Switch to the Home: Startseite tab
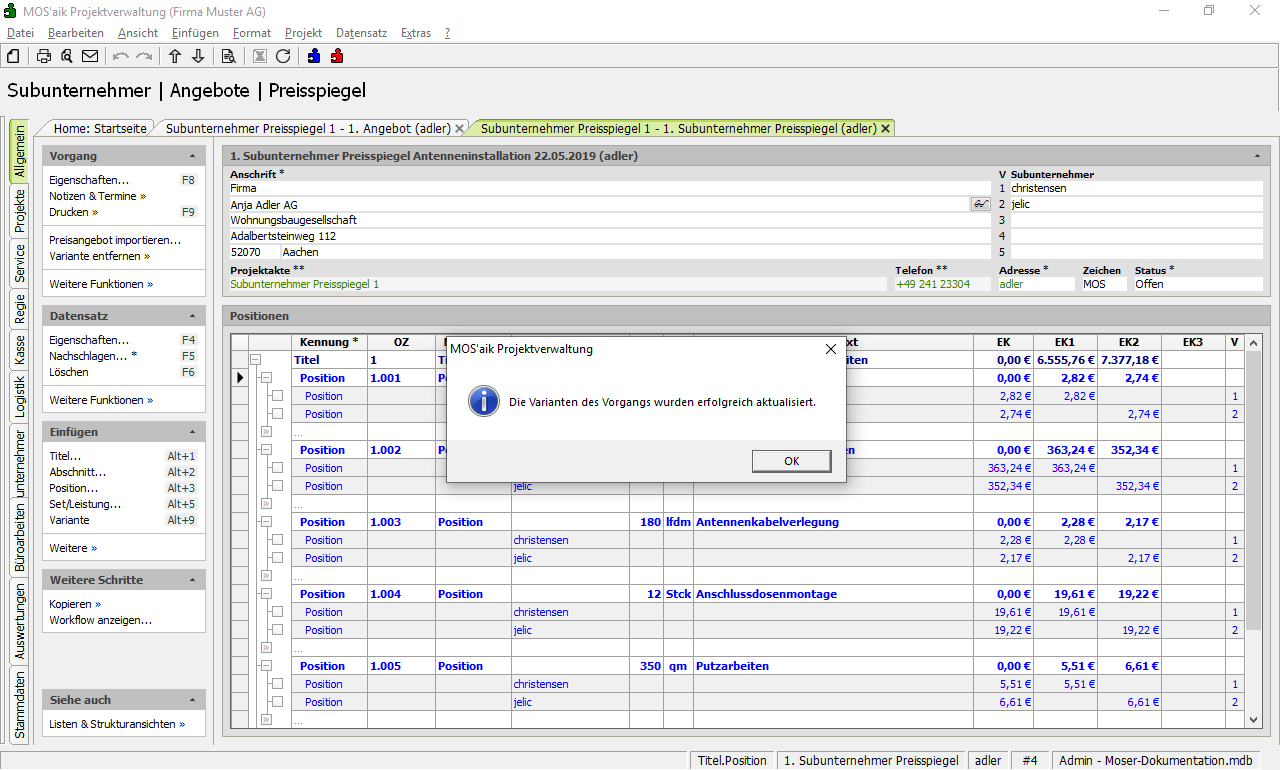The height and width of the screenshot is (770, 1280). (x=100, y=128)
